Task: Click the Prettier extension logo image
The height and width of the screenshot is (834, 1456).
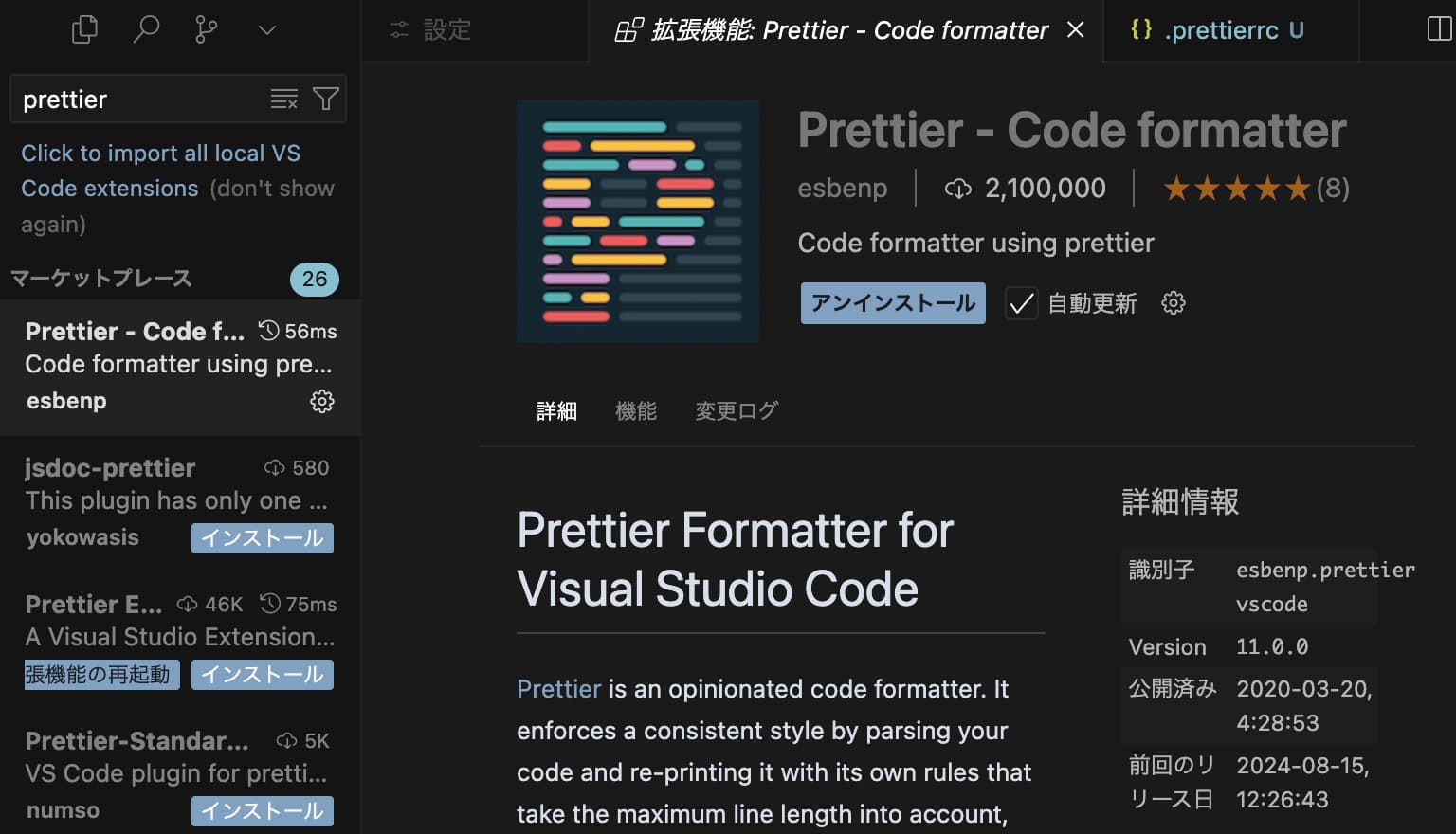Action: [x=638, y=222]
